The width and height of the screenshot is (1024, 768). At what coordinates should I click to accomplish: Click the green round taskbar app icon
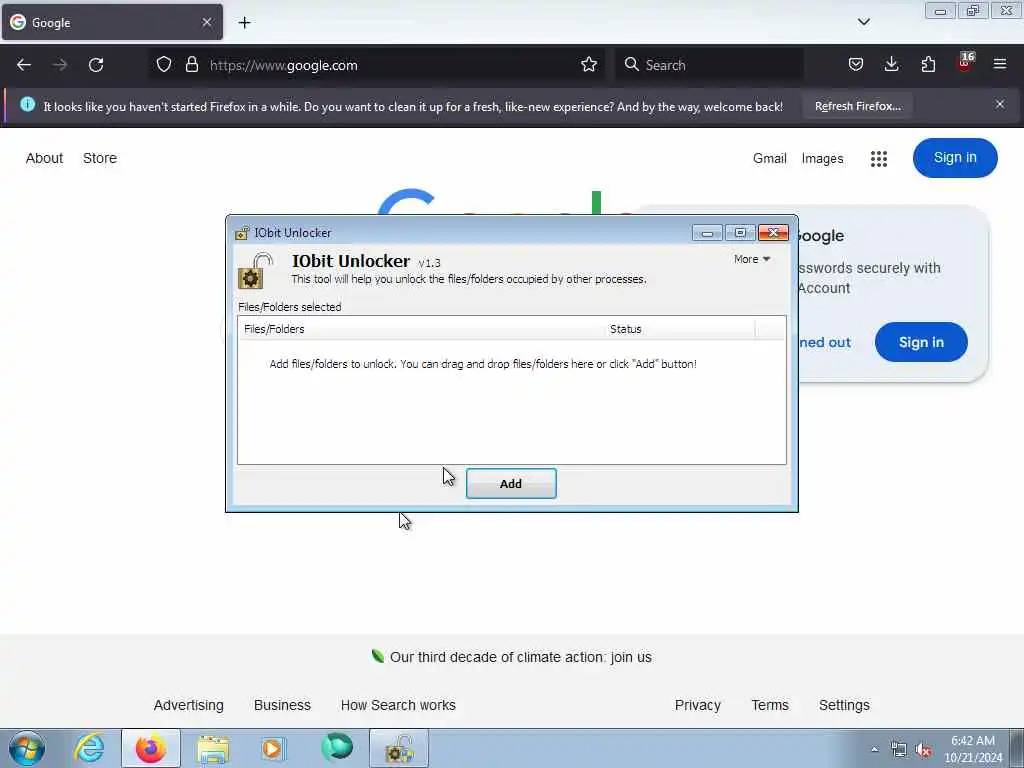[x=337, y=748]
